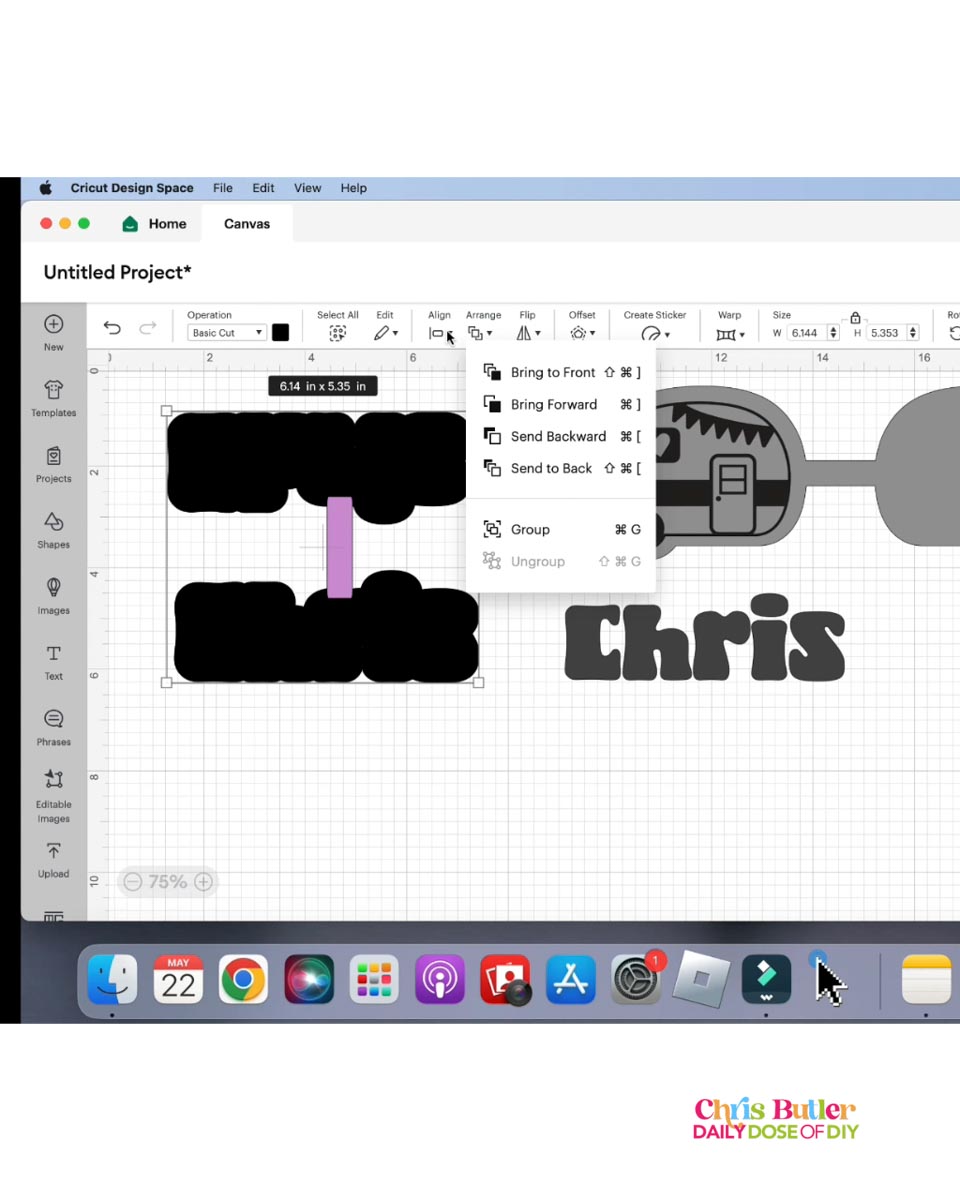Click the width stepper arrows
The height and width of the screenshot is (1200, 960).
tap(832, 333)
